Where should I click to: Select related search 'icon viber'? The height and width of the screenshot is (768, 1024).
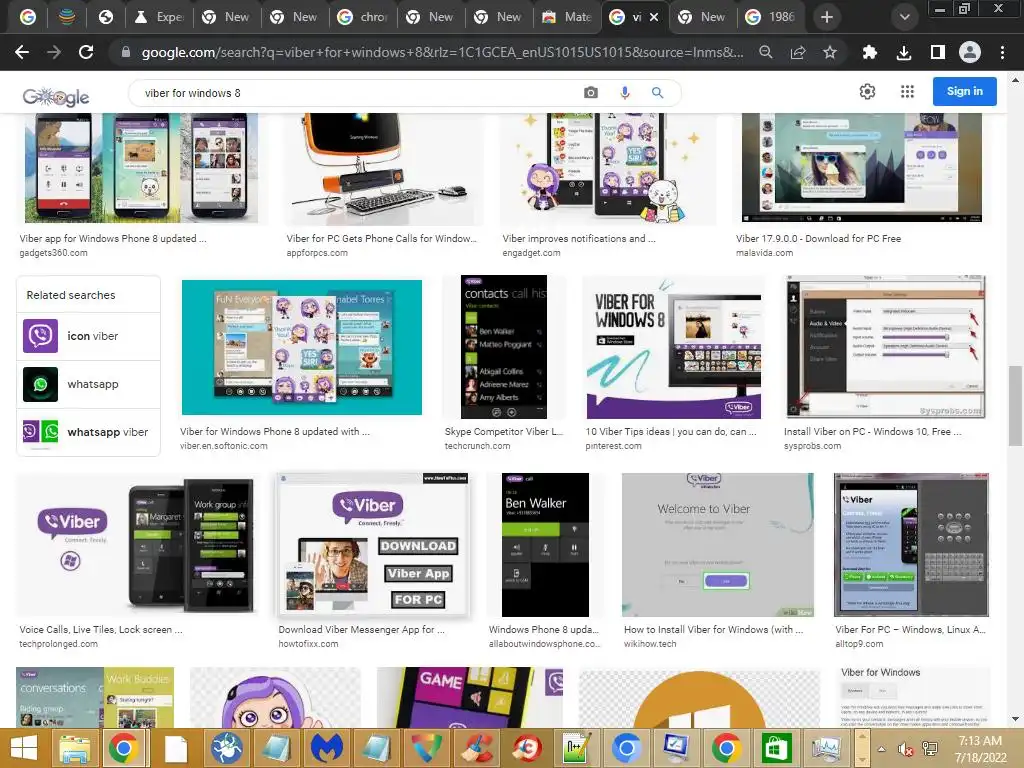pyautogui.click(x=88, y=336)
